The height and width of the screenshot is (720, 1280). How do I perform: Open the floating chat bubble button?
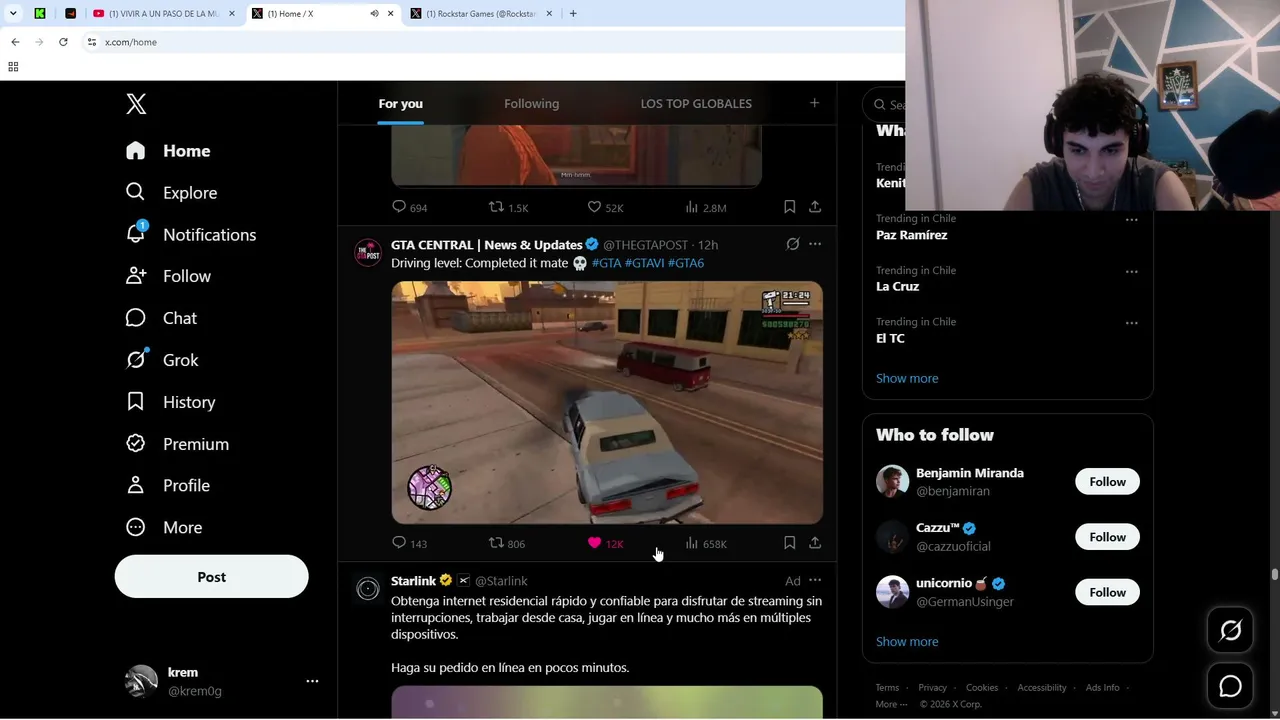pos(1230,686)
